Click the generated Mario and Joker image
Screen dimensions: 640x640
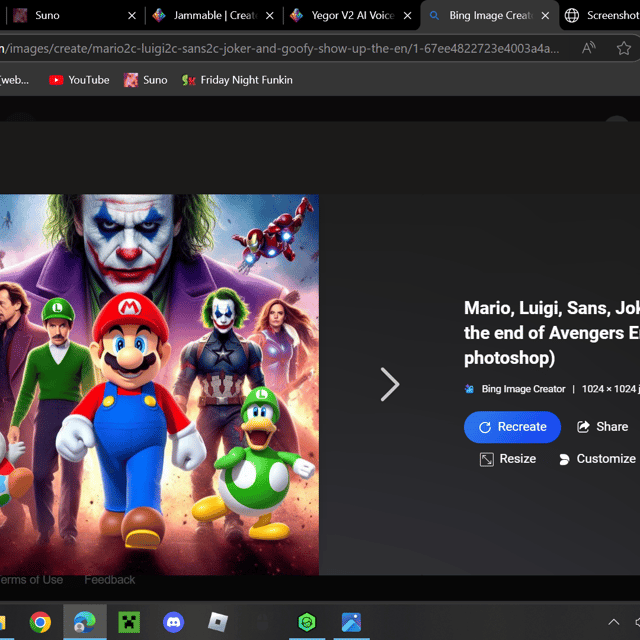(x=159, y=384)
